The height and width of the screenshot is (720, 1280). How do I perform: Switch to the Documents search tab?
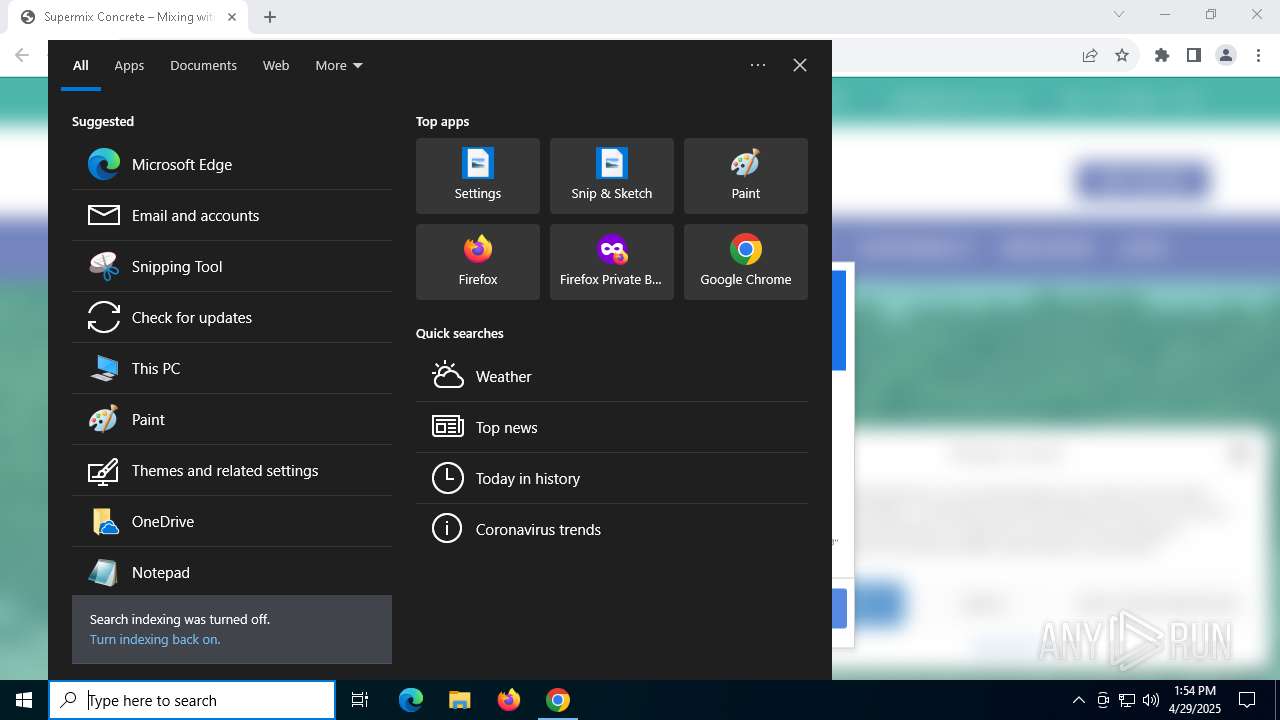point(203,65)
